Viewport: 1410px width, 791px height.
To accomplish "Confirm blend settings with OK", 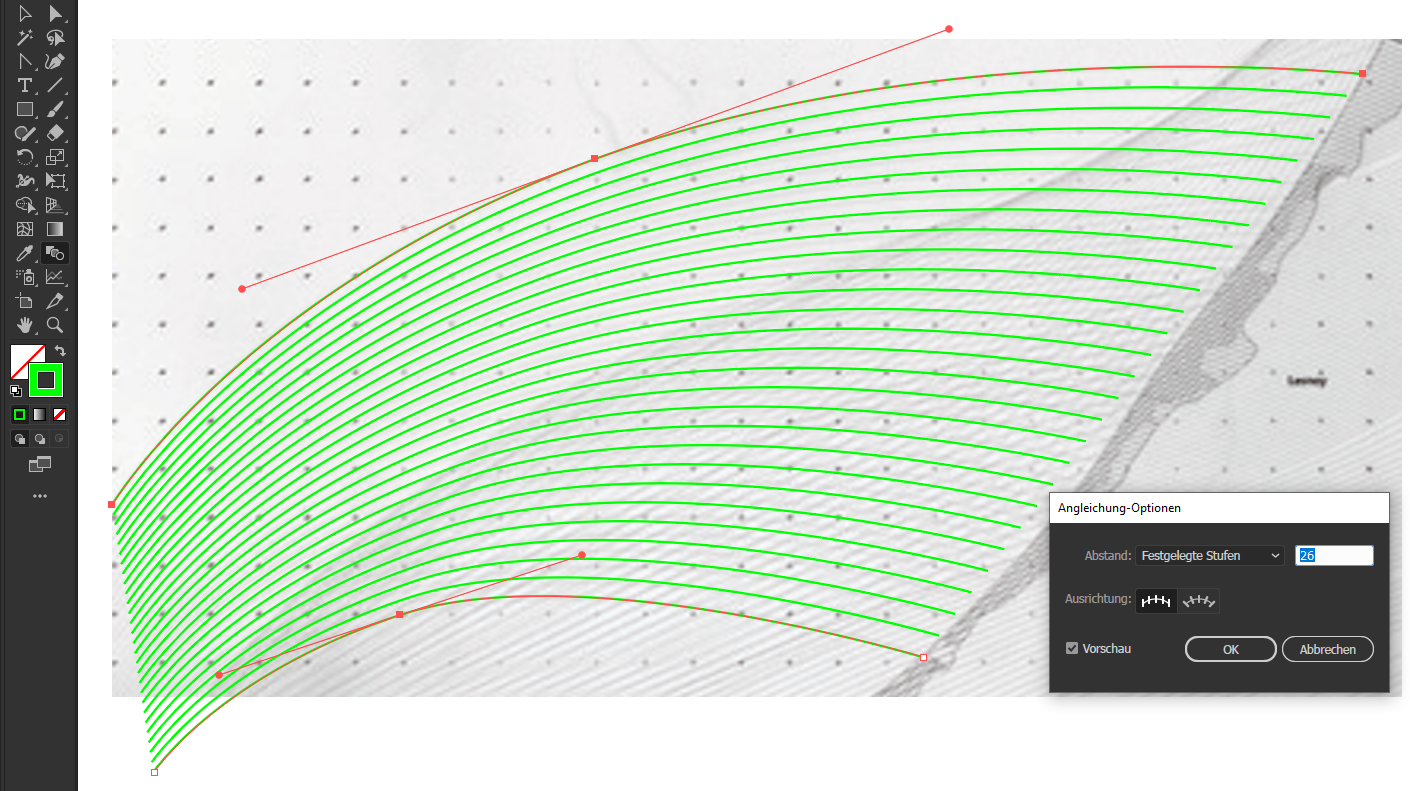I will 1230,649.
